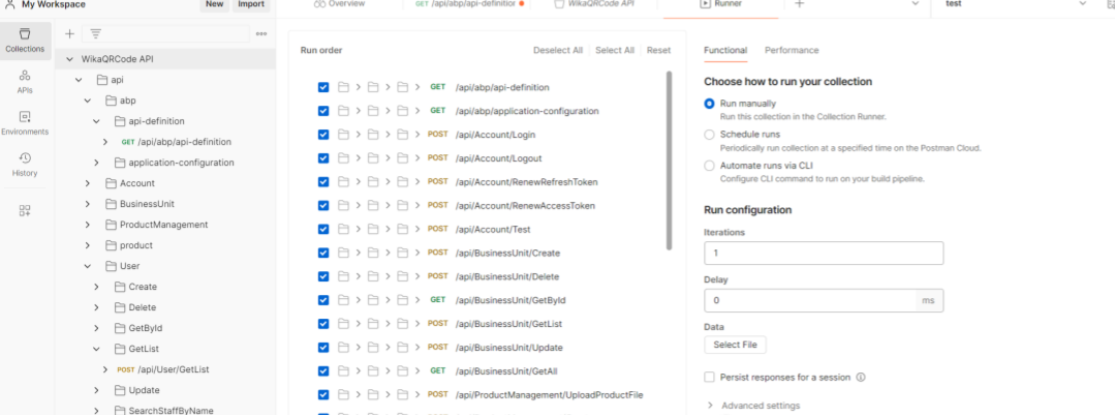This screenshot has width=1115, height=415.
Task: Click the ProductManagement folder icon in tree
Action: pos(110,225)
